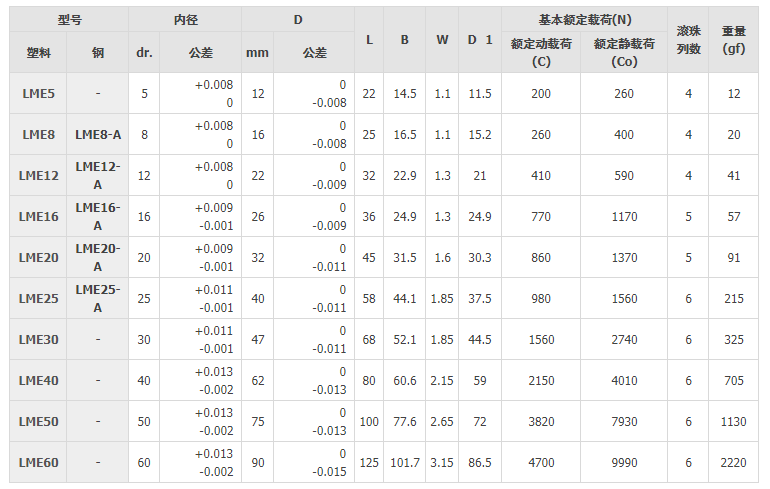770x489 pixels.
Task: Click the 重量 (gf) column header
Action: pos(734,40)
